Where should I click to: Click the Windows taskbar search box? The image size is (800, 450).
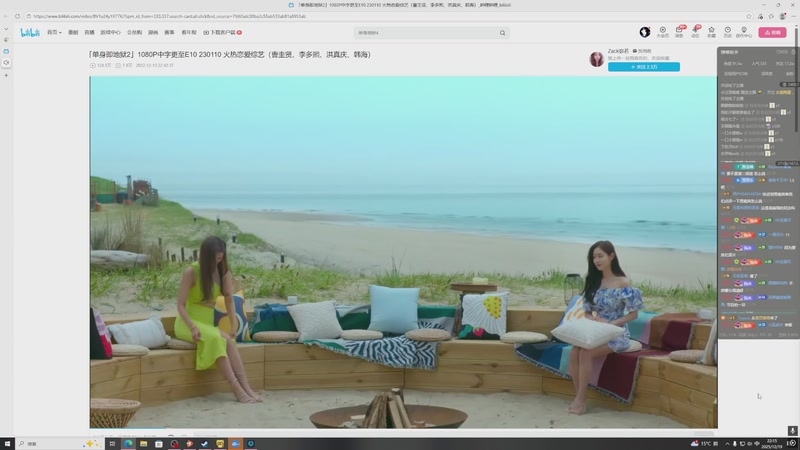click(x=59, y=444)
